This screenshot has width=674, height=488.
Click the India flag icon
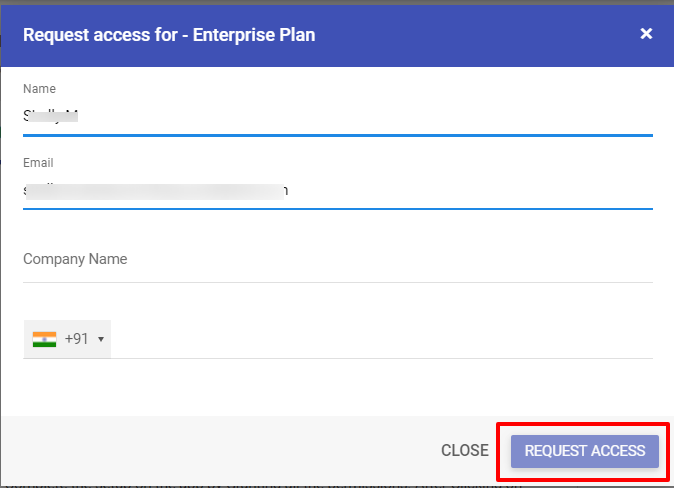[44, 339]
